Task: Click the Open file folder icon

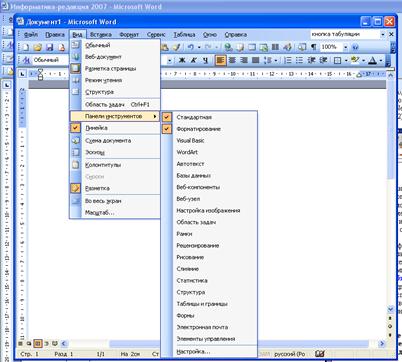Action: point(37,47)
